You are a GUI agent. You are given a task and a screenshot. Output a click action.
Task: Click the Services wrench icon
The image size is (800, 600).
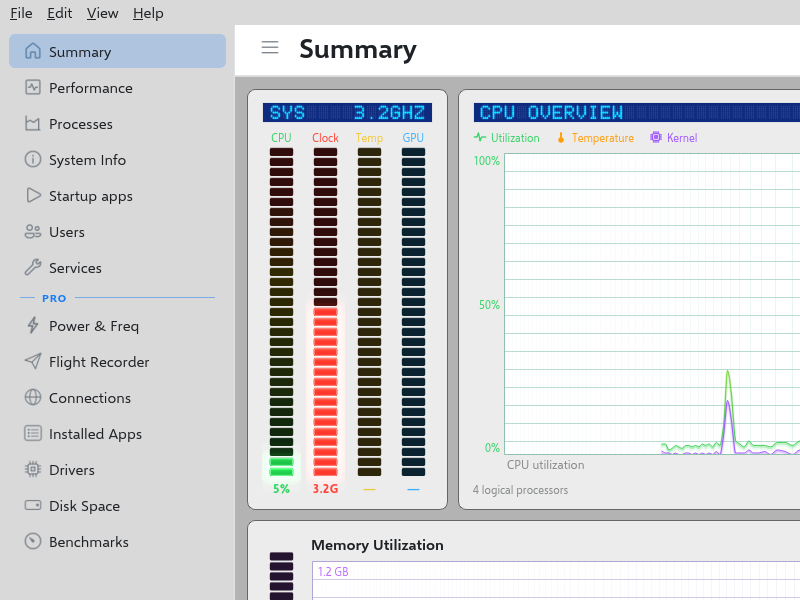tap(33, 267)
